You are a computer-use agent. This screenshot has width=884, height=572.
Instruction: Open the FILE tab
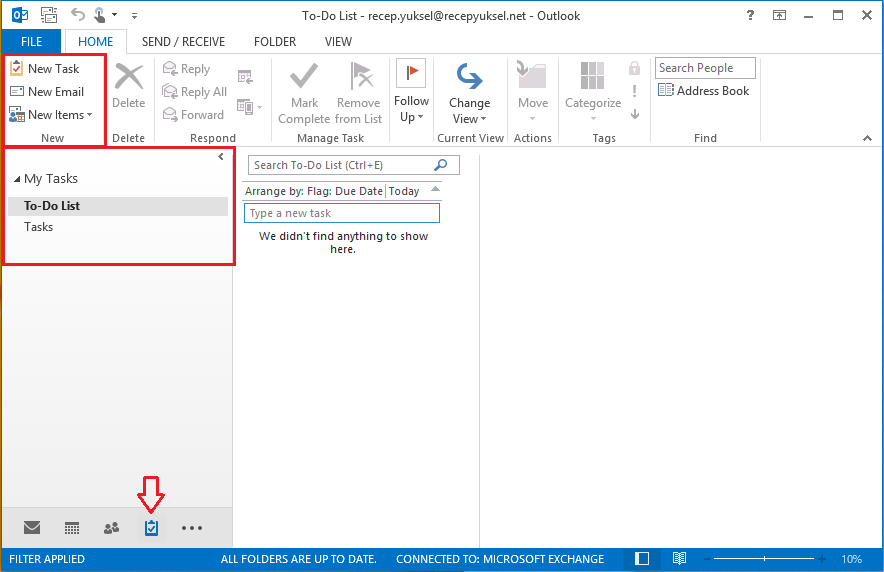32,42
